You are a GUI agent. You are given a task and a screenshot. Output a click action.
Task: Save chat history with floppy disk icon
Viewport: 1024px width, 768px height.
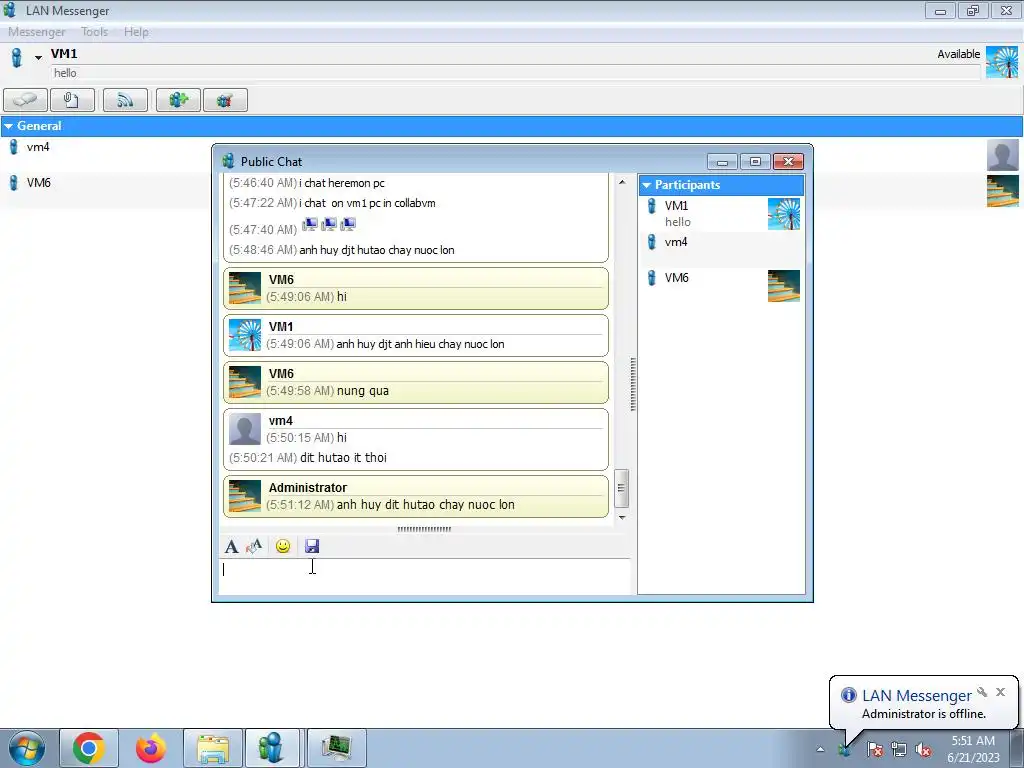click(312, 546)
